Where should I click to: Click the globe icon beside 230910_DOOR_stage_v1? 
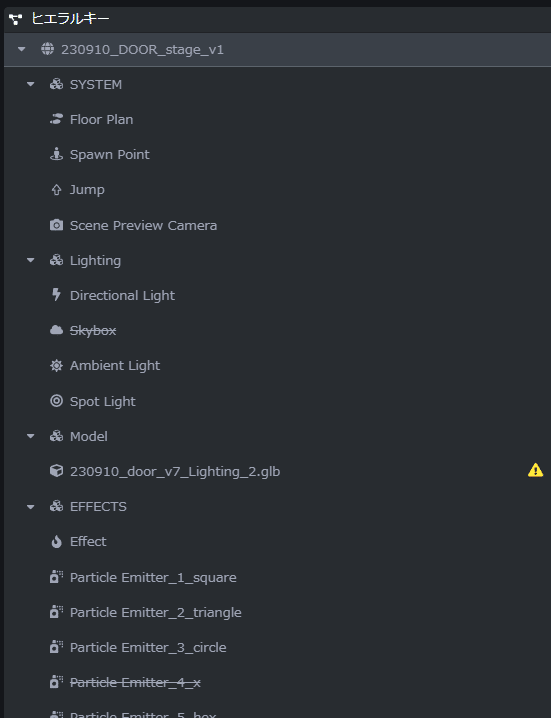tap(47, 49)
